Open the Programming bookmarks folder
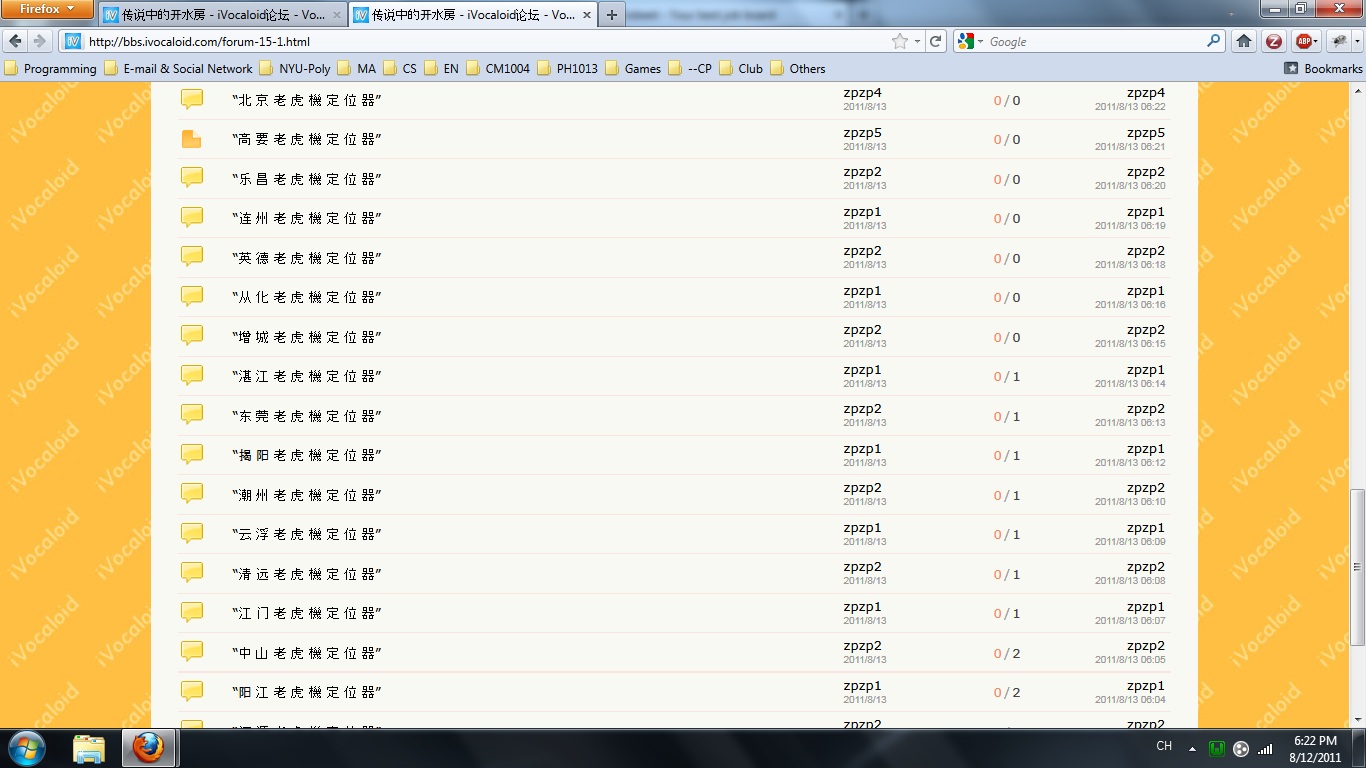 point(51,69)
